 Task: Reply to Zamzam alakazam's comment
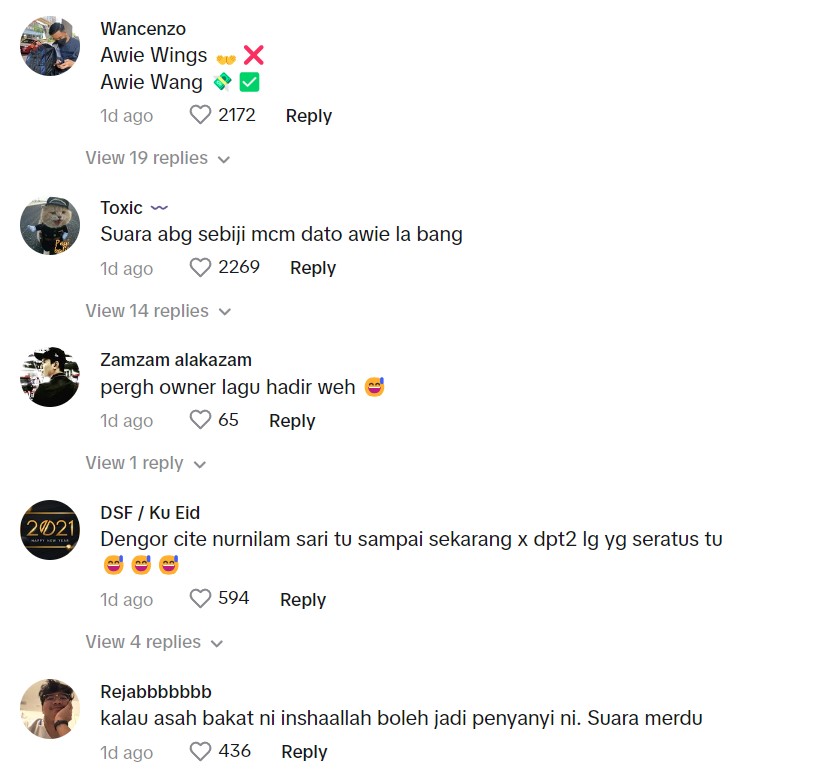(x=292, y=421)
